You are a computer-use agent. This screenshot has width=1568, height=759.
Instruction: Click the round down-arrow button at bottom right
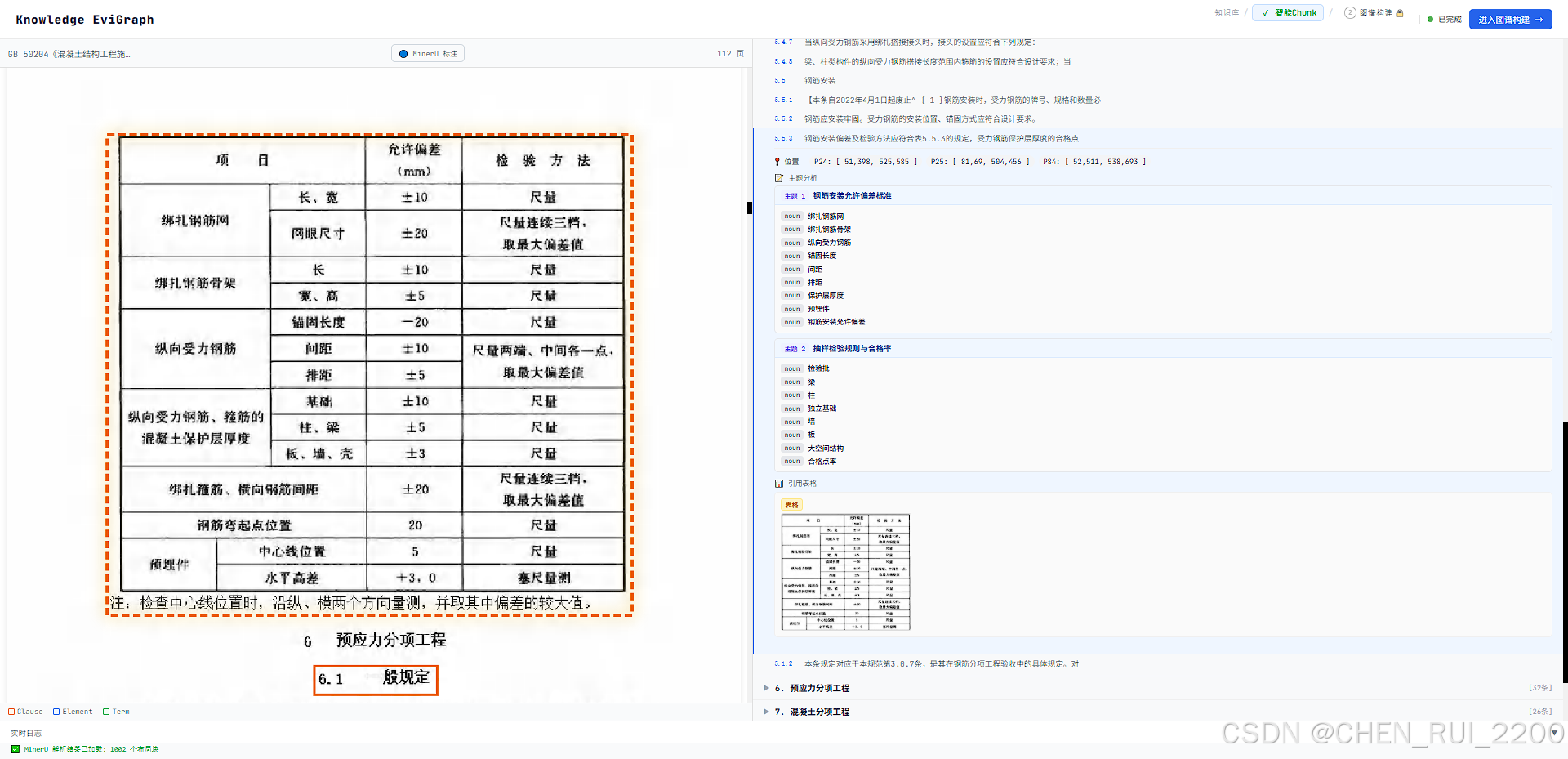[1555, 733]
